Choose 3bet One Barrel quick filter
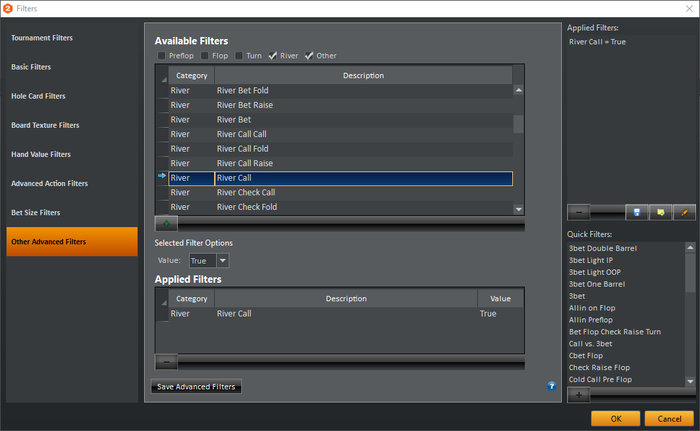The height and width of the screenshot is (431, 700). pyautogui.click(x=597, y=284)
